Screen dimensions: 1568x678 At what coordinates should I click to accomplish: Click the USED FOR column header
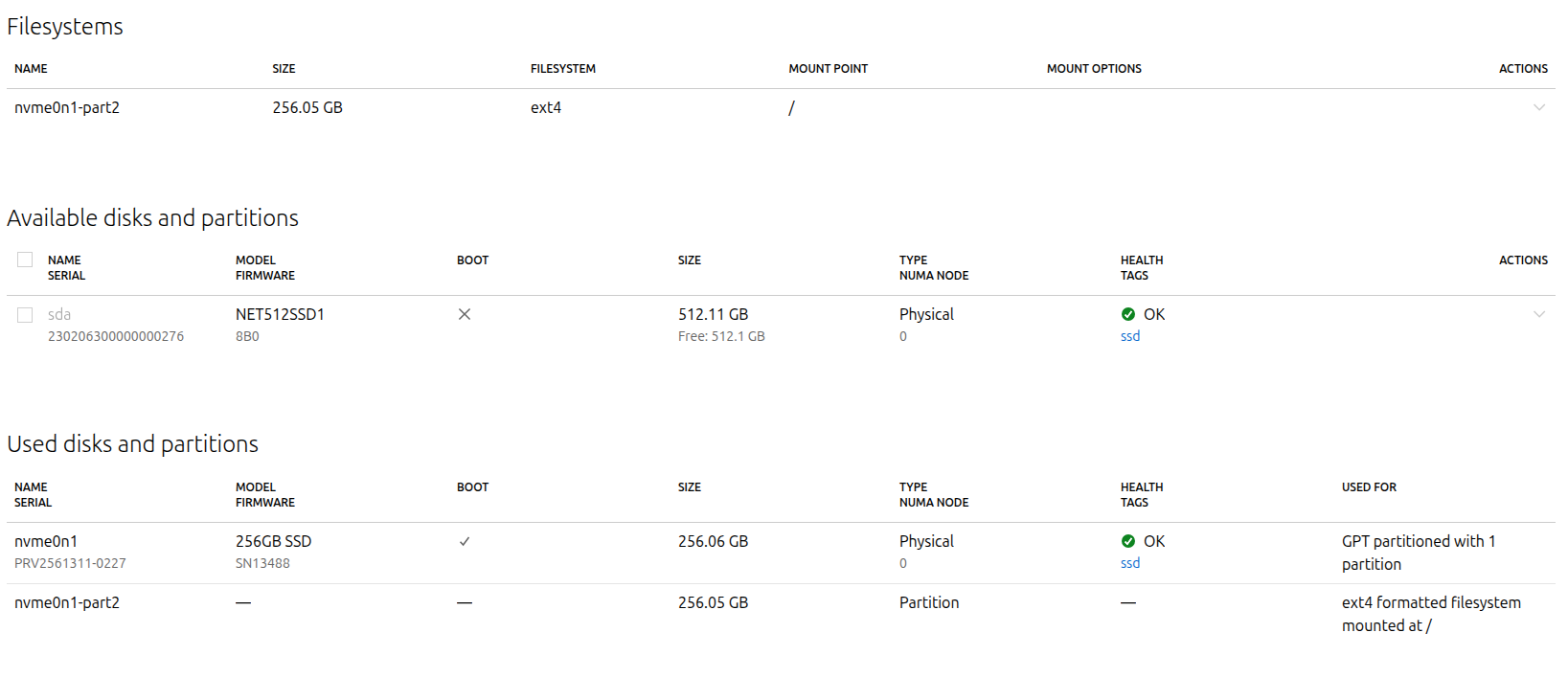[1369, 487]
